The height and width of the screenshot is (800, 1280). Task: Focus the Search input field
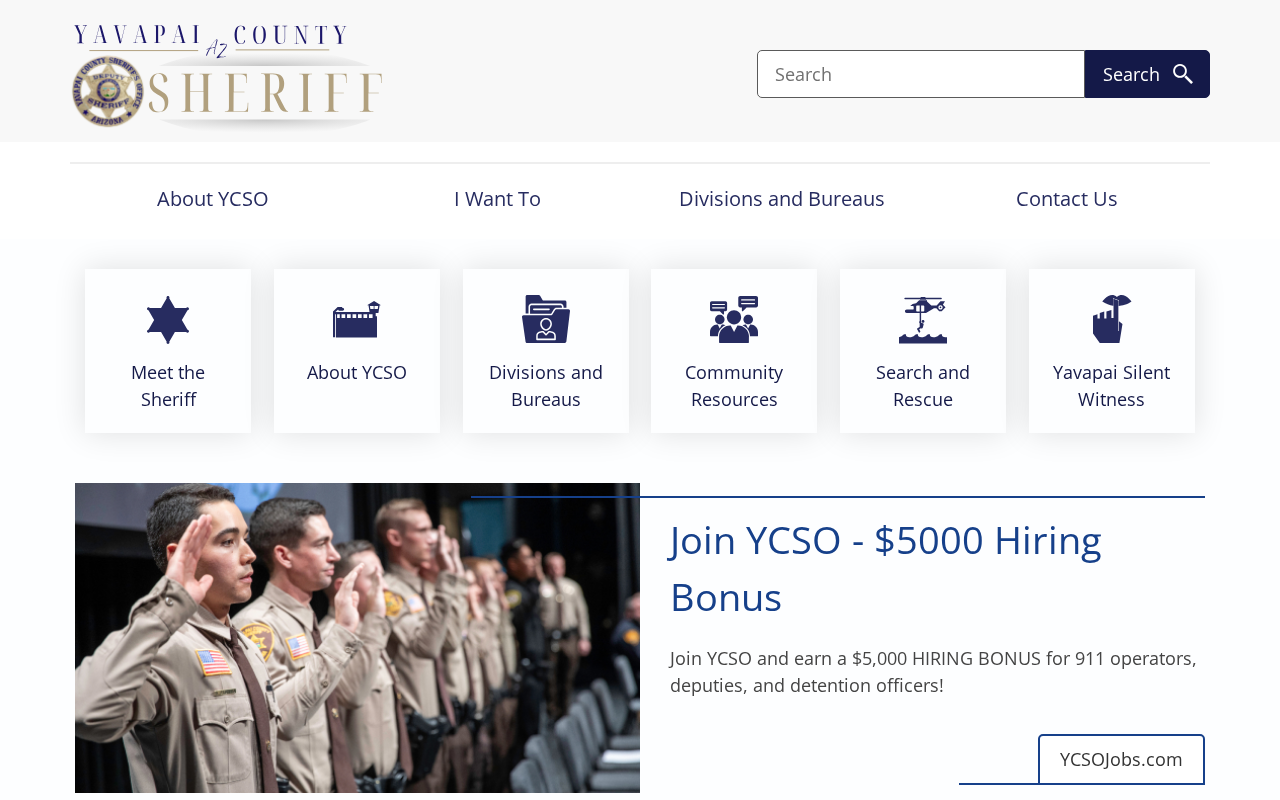click(921, 74)
